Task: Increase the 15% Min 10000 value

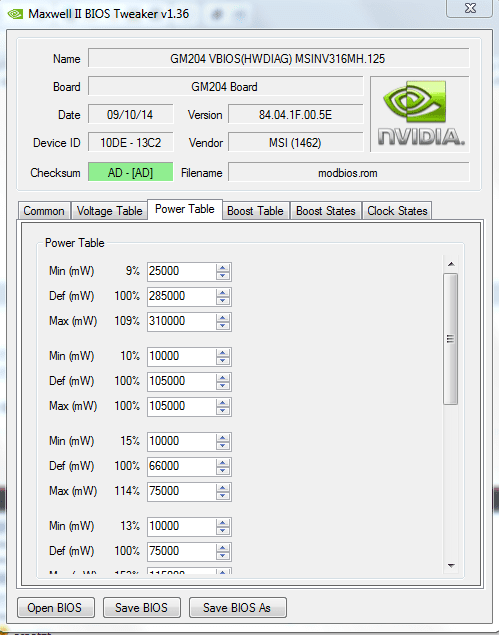Action: pos(223,437)
